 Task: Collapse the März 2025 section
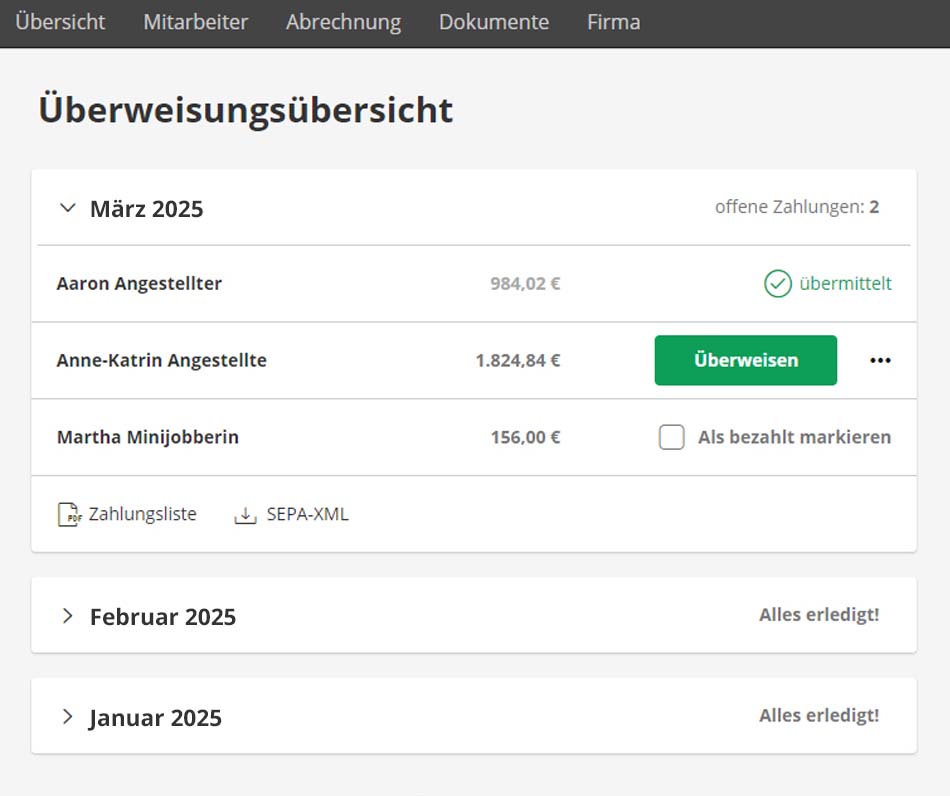coord(68,208)
